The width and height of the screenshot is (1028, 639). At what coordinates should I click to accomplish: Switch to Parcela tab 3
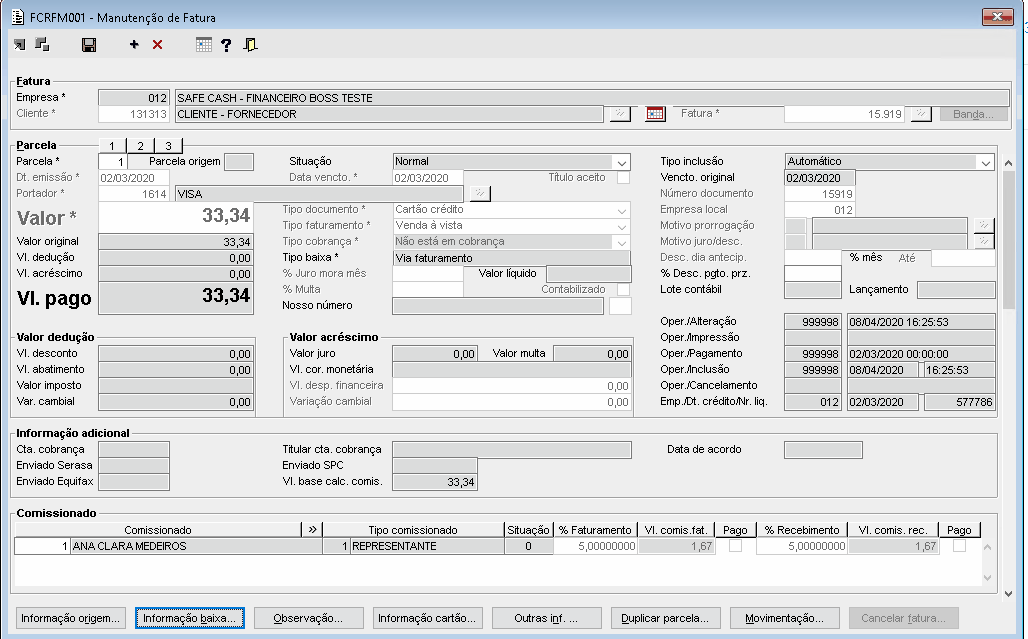click(x=169, y=146)
